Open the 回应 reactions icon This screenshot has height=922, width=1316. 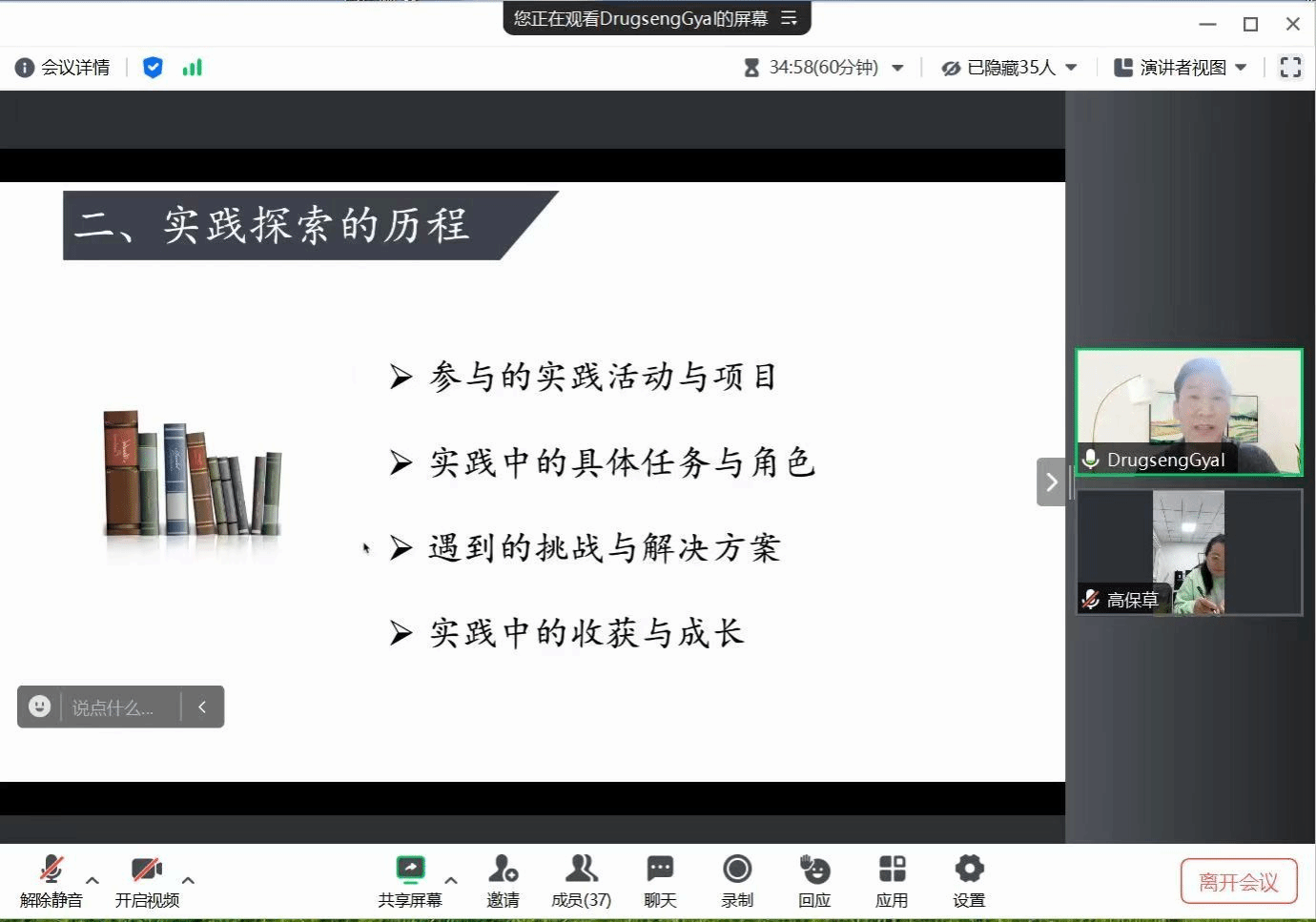[814, 870]
